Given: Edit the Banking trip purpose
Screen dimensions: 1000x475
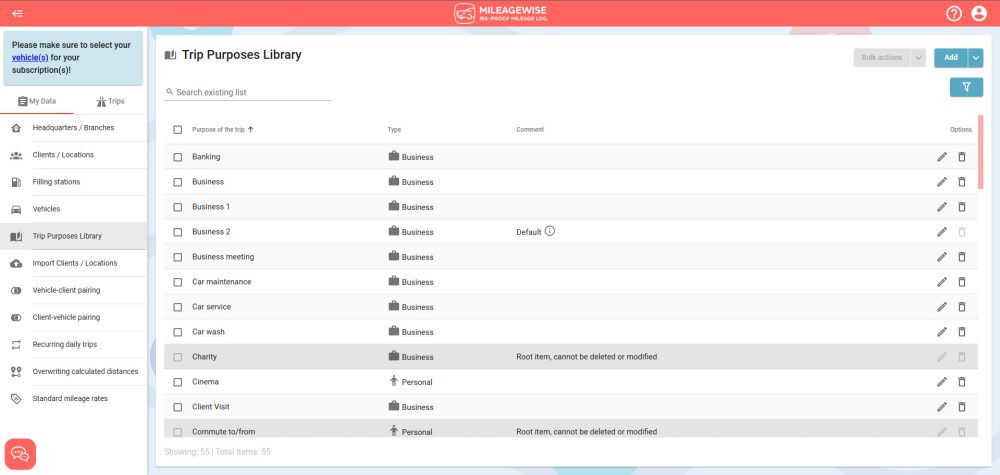Looking at the screenshot, I should pyautogui.click(x=941, y=157).
